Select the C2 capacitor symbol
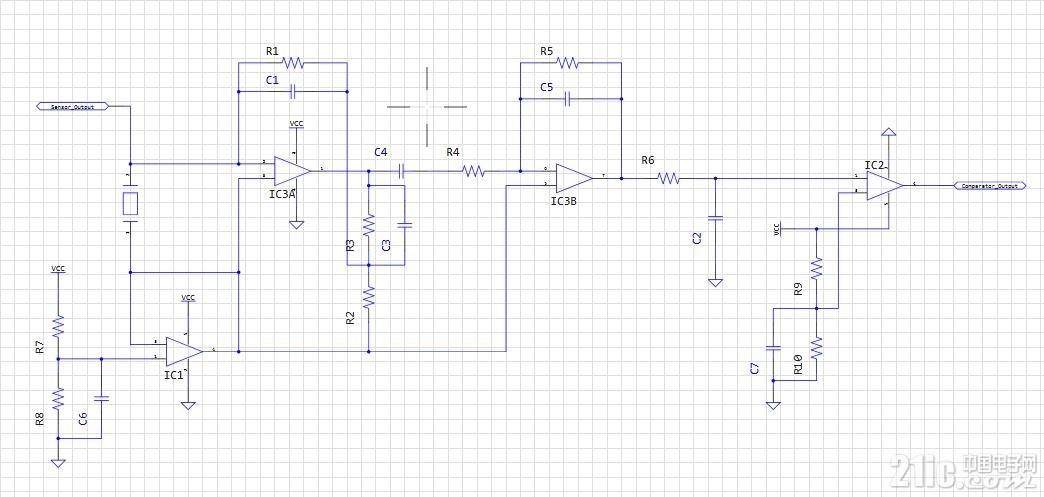Viewport: 1044px width, 497px height. (x=715, y=218)
